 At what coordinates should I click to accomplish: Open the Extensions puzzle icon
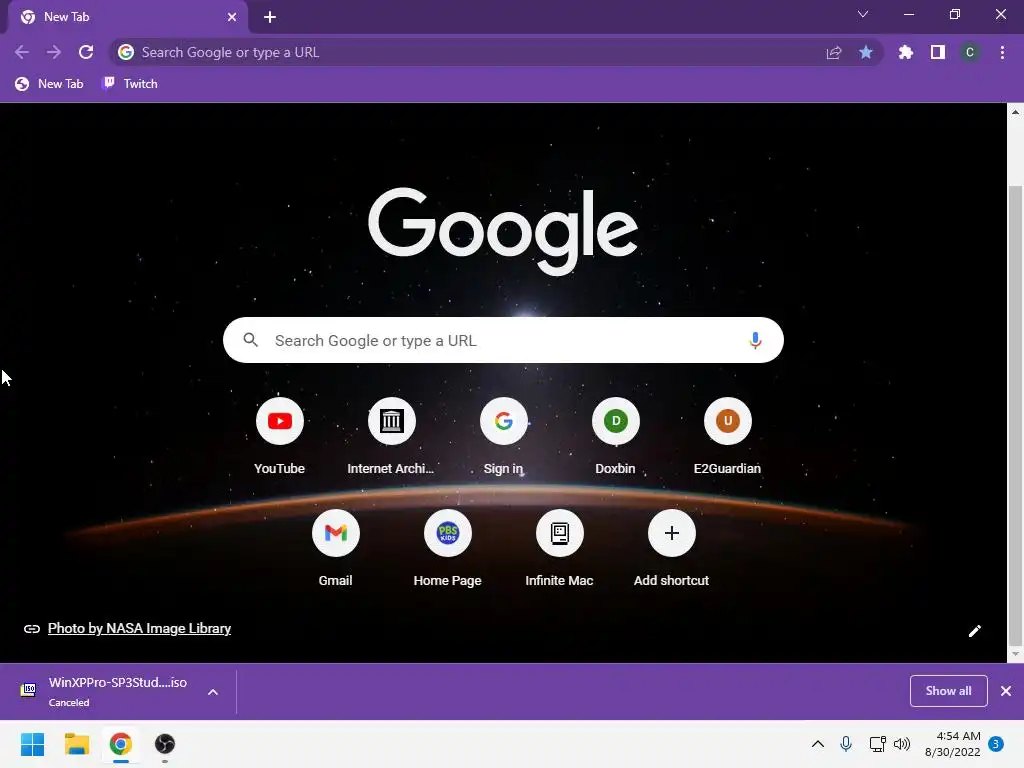(x=906, y=52)
